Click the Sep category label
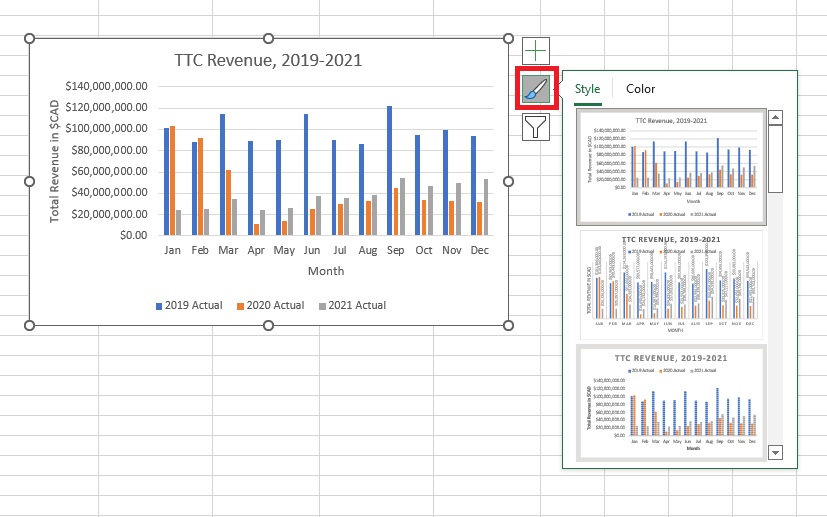Viewport: 827px width, 517px height. pyautogui.click(x=396, y=250)
